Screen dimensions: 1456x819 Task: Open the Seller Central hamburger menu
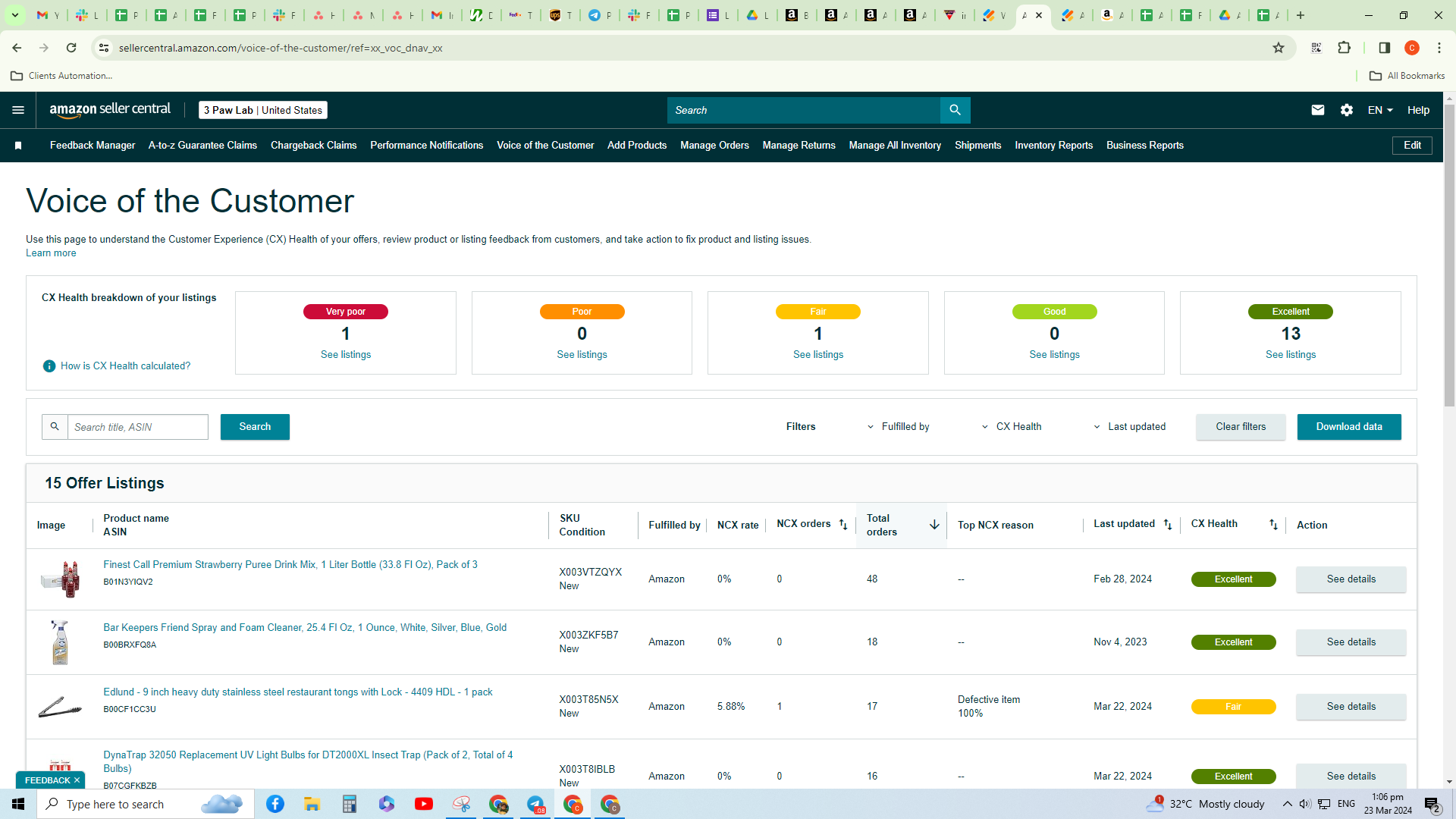point(18,110)
